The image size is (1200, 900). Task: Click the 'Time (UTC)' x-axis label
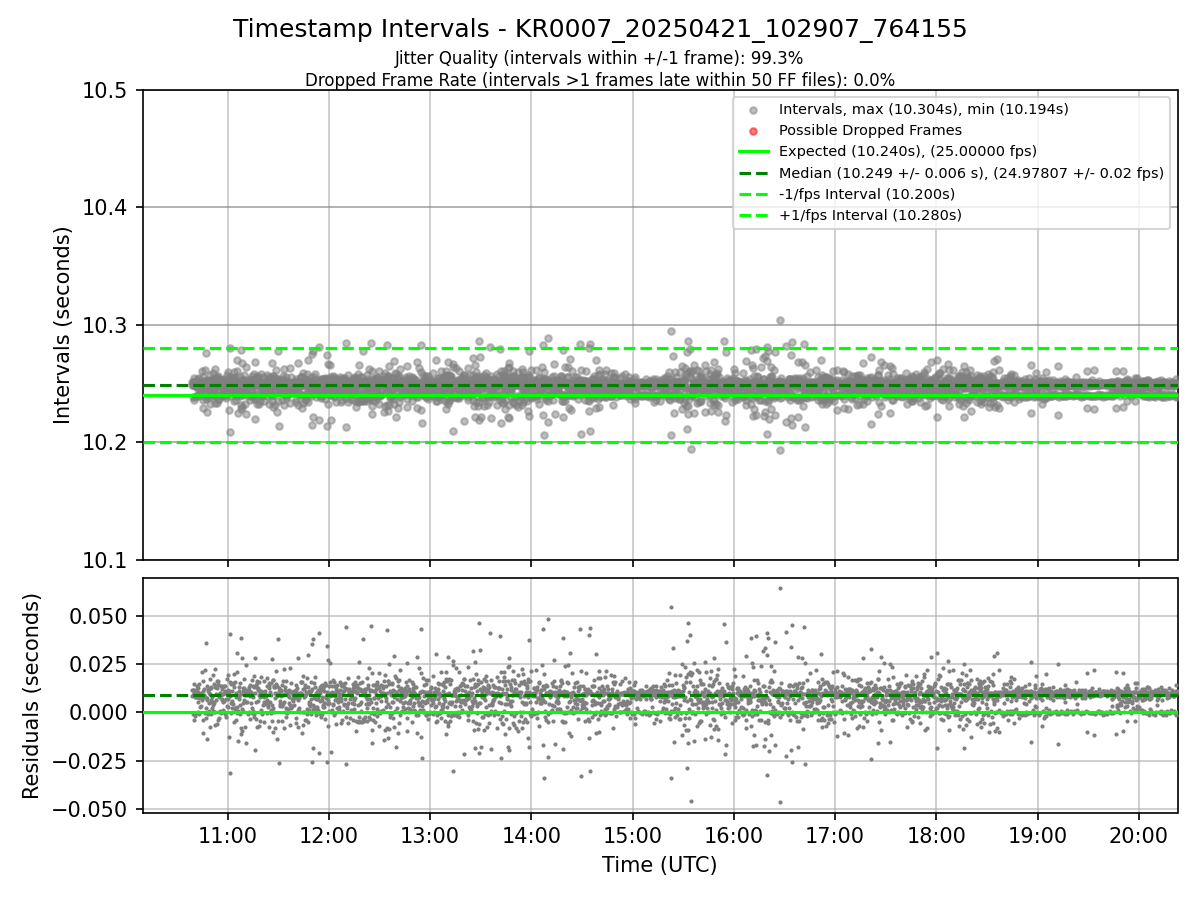point(660,865)
